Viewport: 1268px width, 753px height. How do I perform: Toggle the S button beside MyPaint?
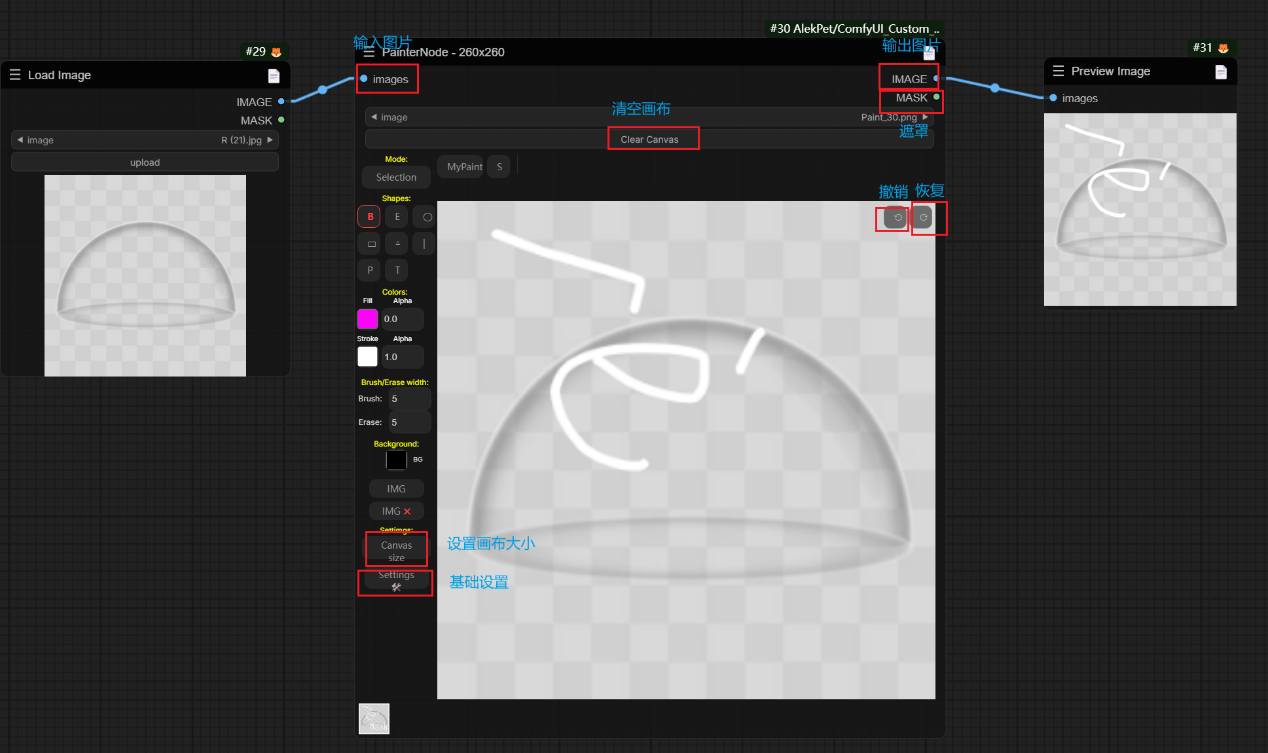(499, 167)
